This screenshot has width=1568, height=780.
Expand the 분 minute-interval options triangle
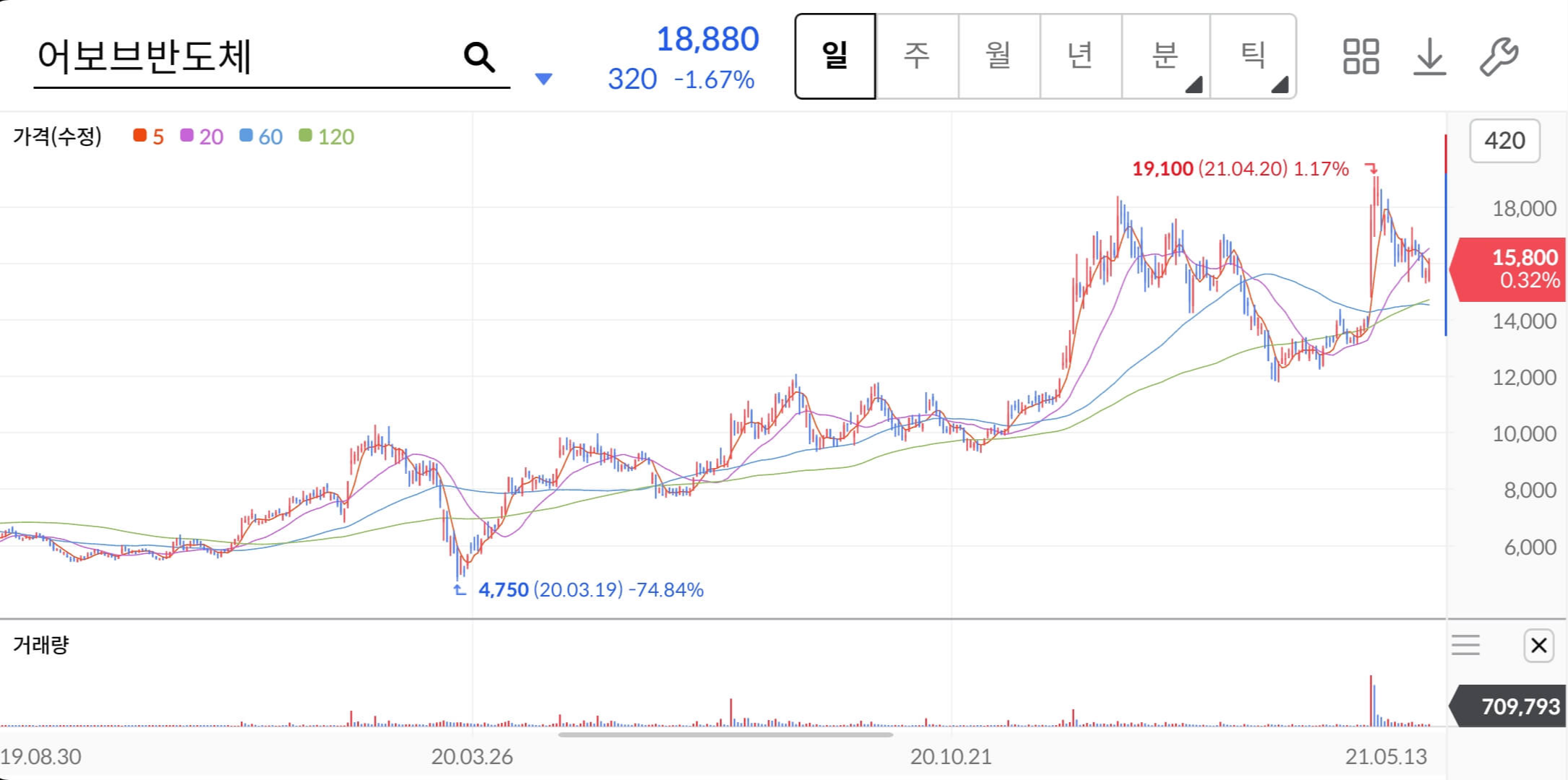click(x=1195, y=84)
